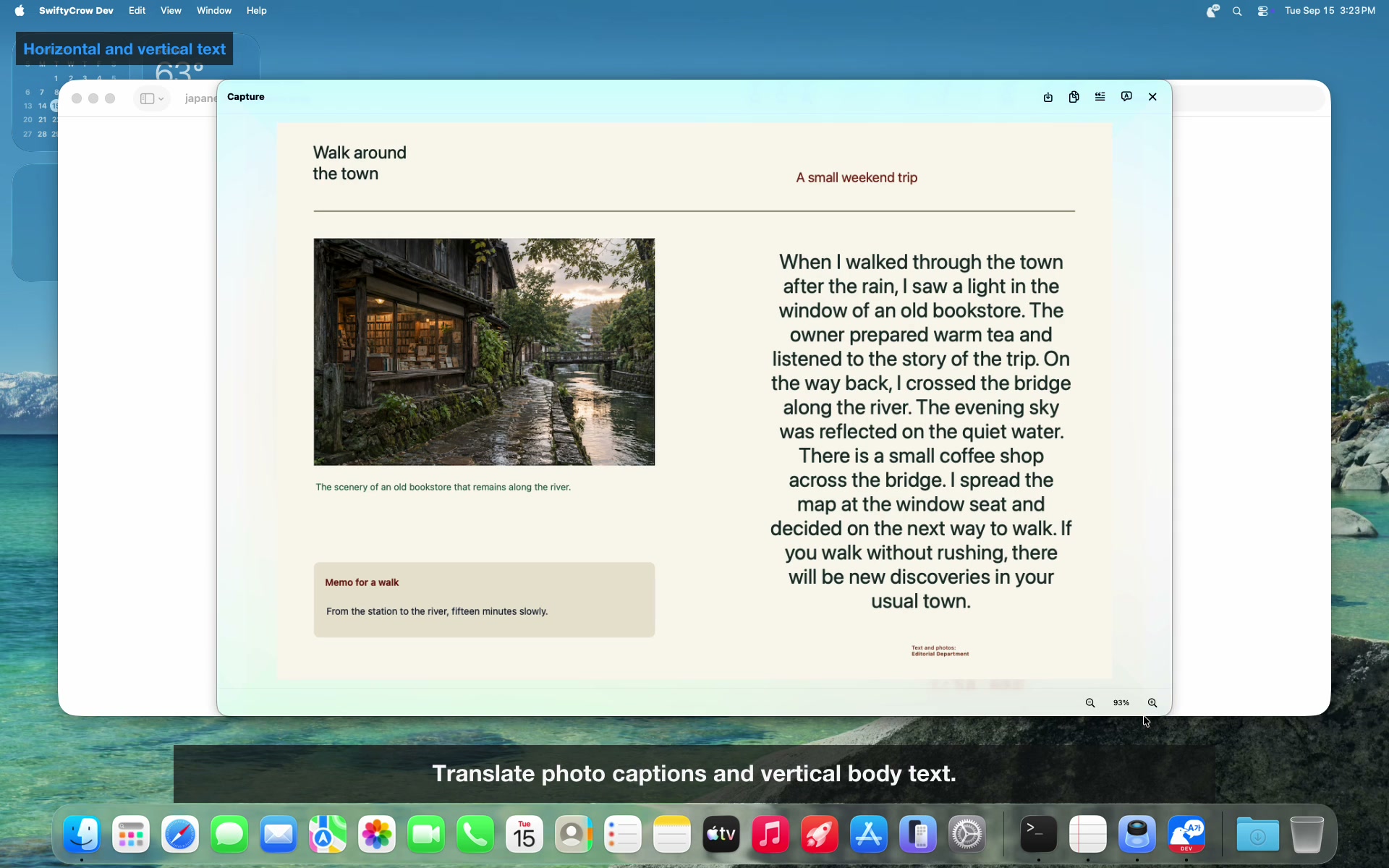Open Music from the Dock
Screen dimensions: 1389x868
coord(770,835)
